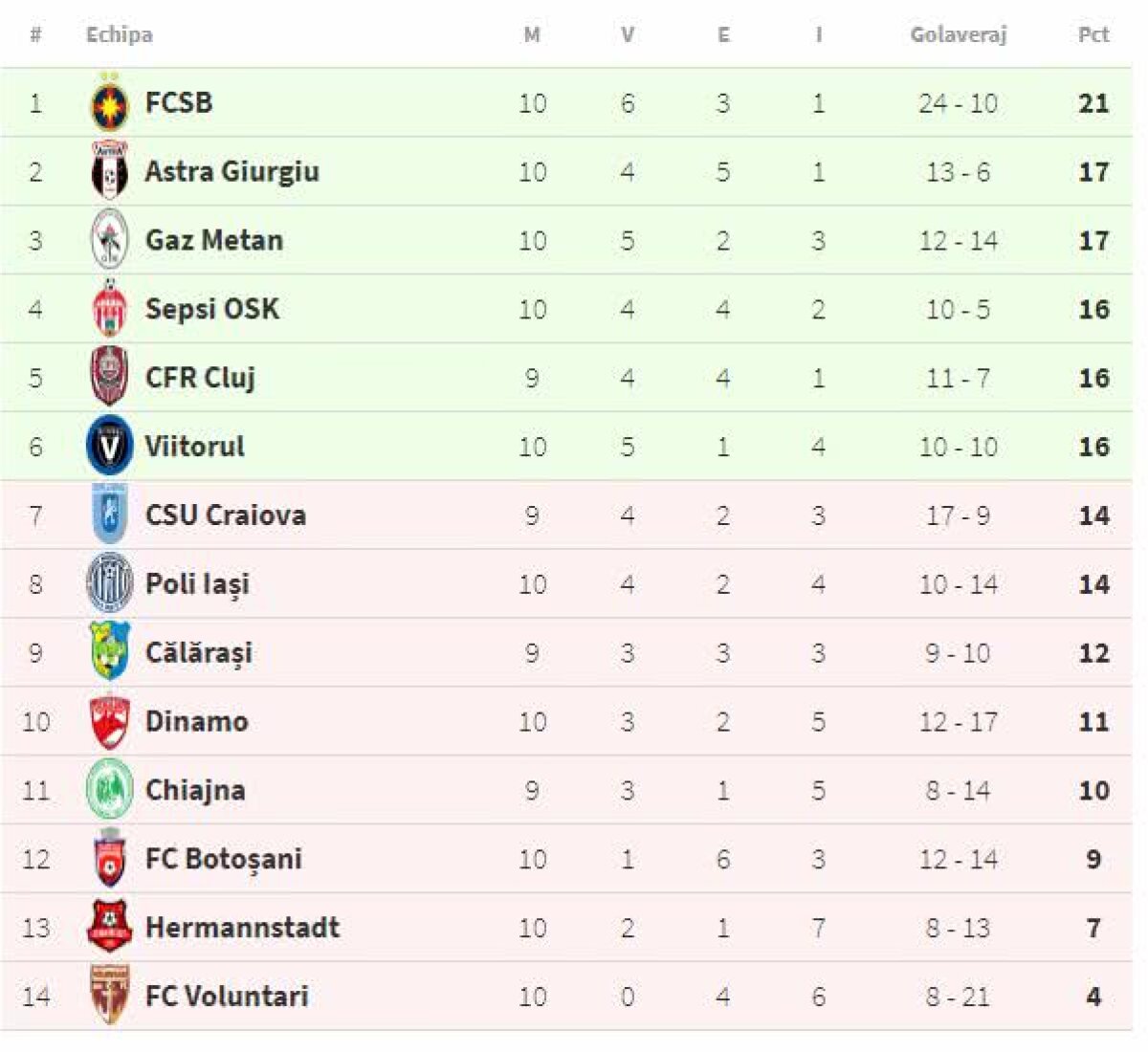Viewport: 1148px width, 1052px height.
Task: Click the Chiajna green crest icon
Action: [110, 791]
